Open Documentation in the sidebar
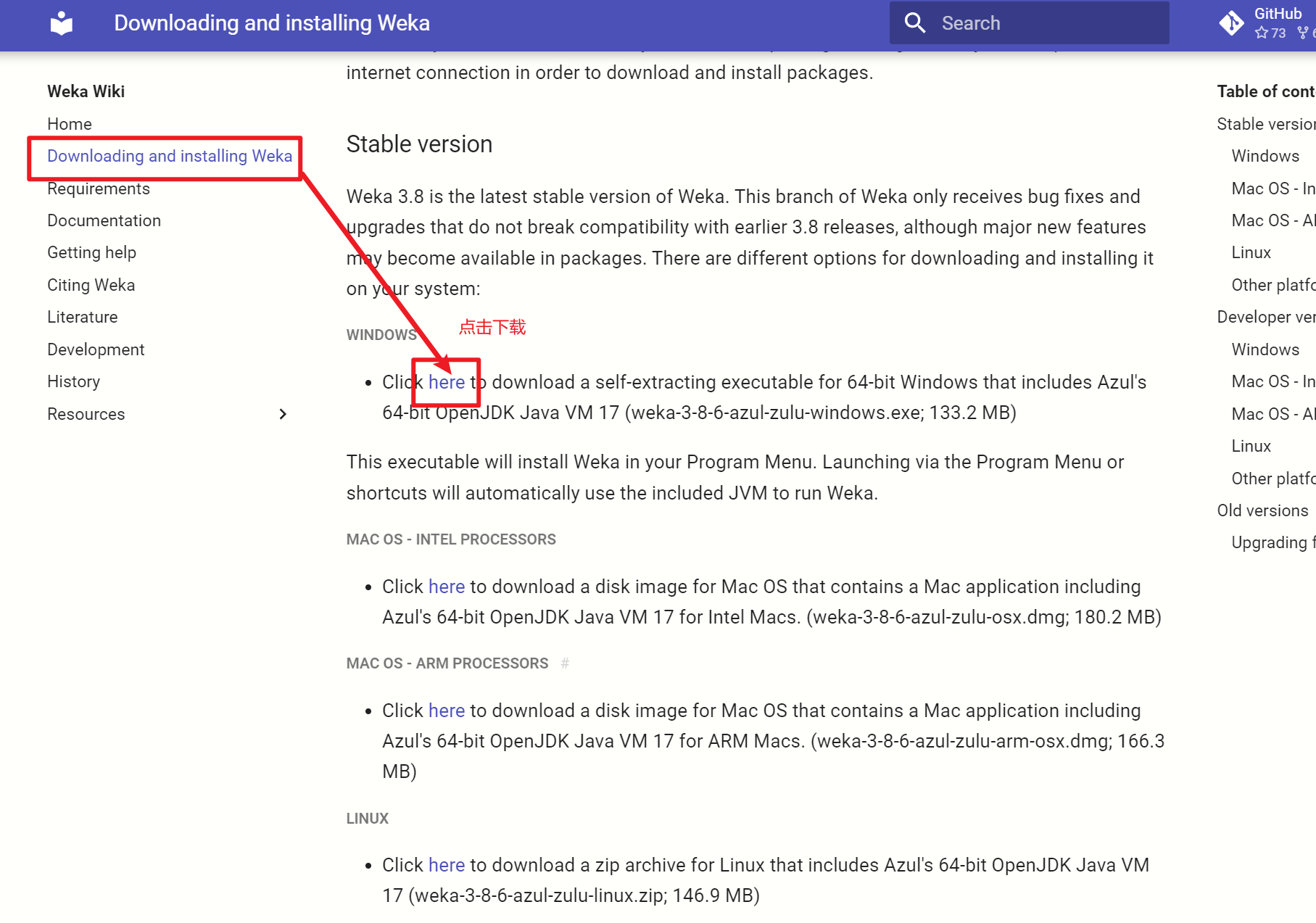Screen dimensions: 1316x923 pos(104,220)
